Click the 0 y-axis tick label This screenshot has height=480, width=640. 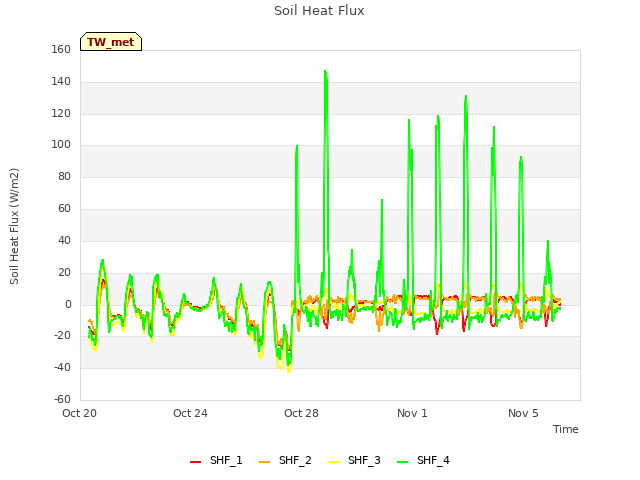click(x=68, y=304)
